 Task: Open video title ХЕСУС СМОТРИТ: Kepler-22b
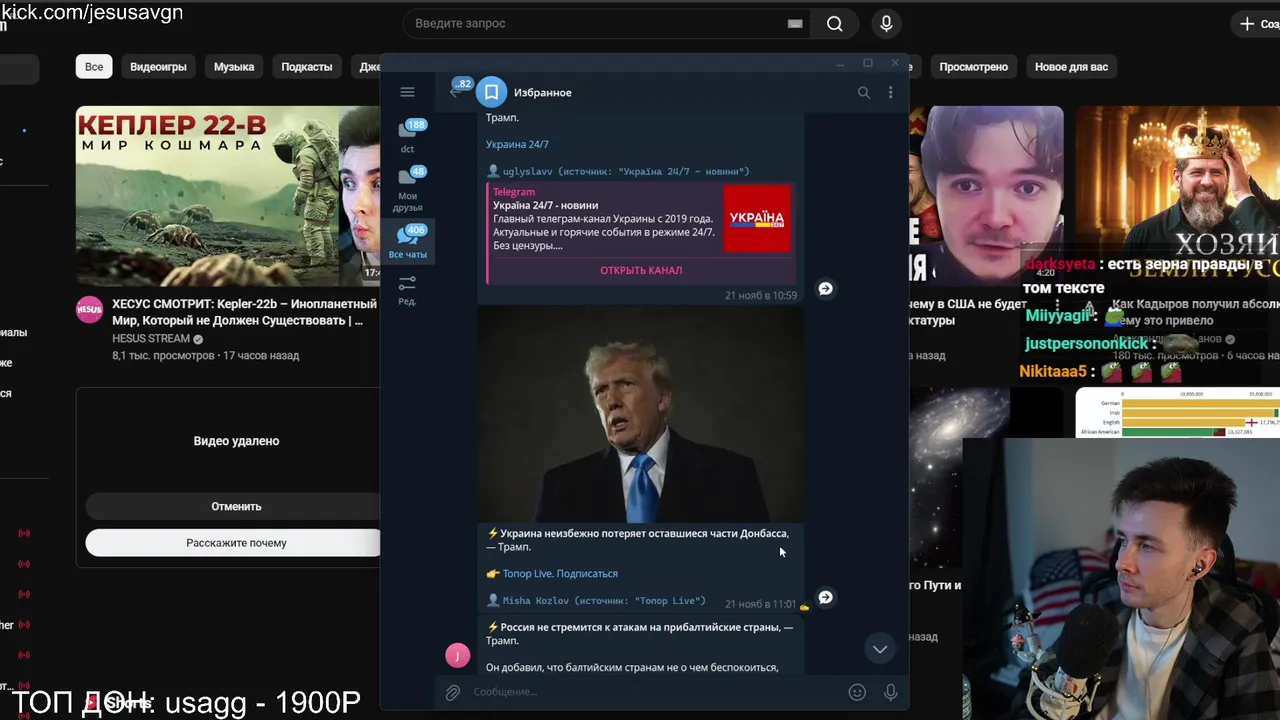pos(244,312)
